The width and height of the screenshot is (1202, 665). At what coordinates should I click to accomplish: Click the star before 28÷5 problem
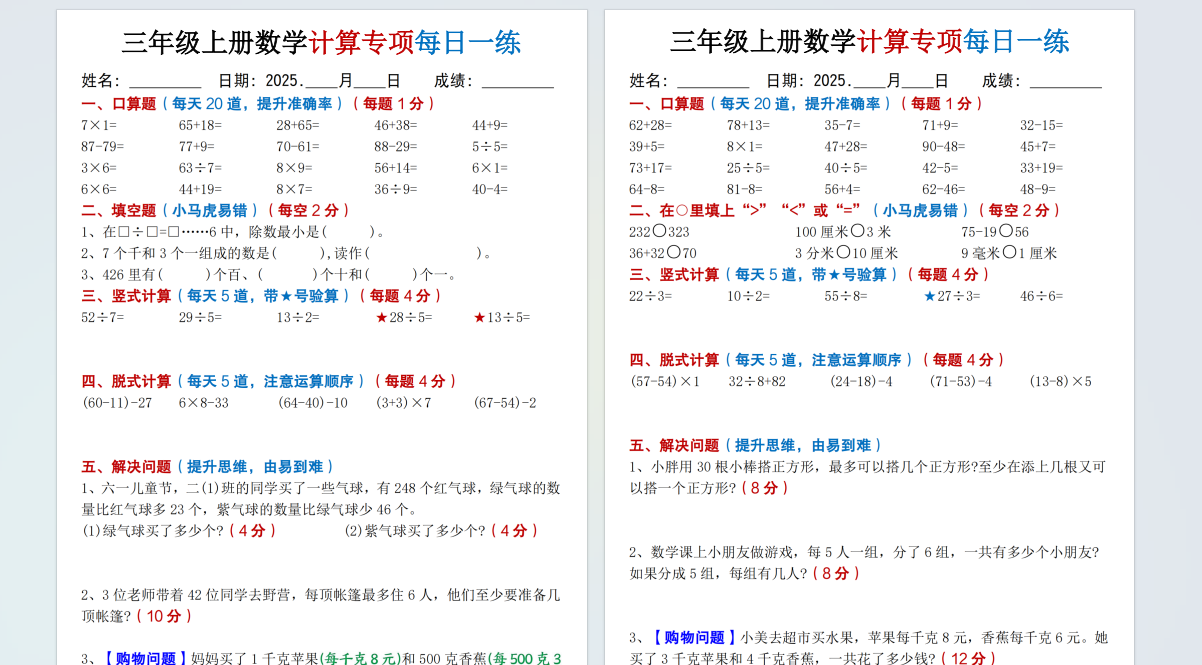[381, 318]
